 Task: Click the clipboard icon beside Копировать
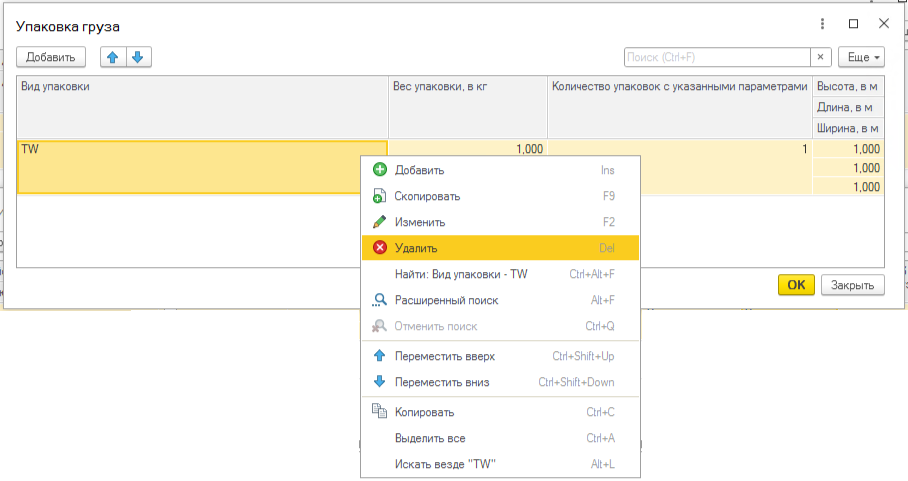[379, 411]
